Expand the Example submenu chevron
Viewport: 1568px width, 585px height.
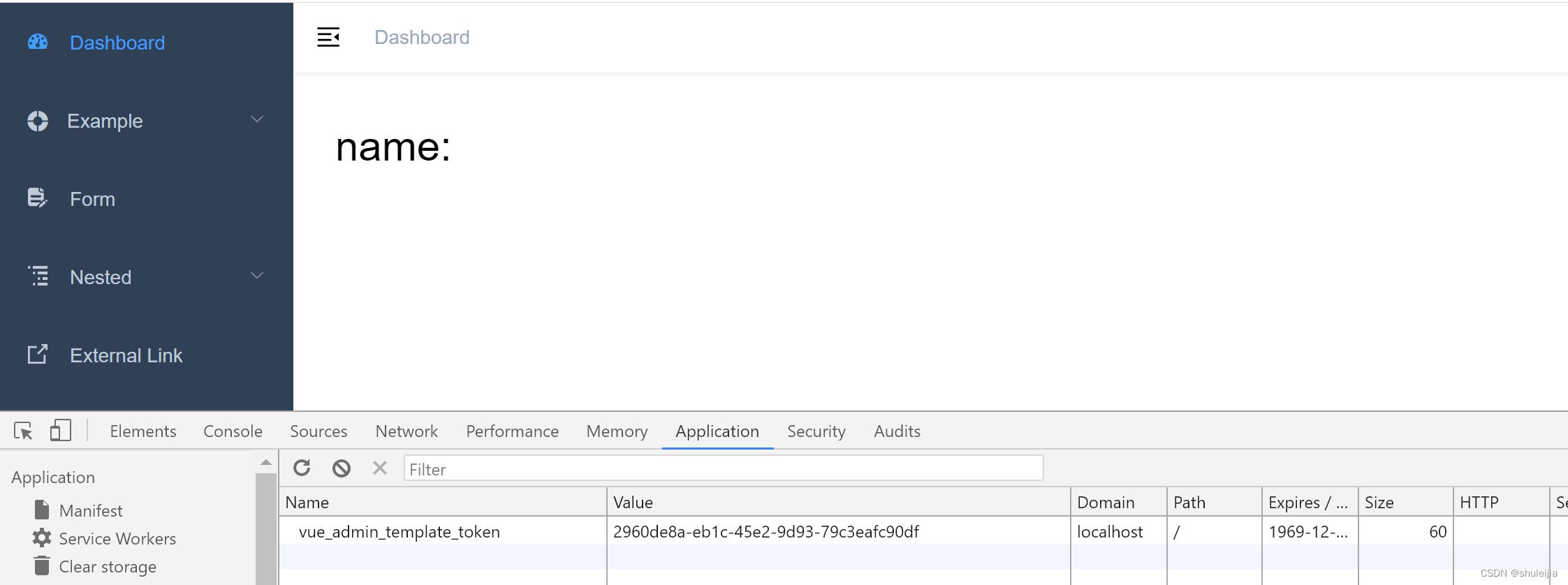pyautogui.click(x=257, y=119)
